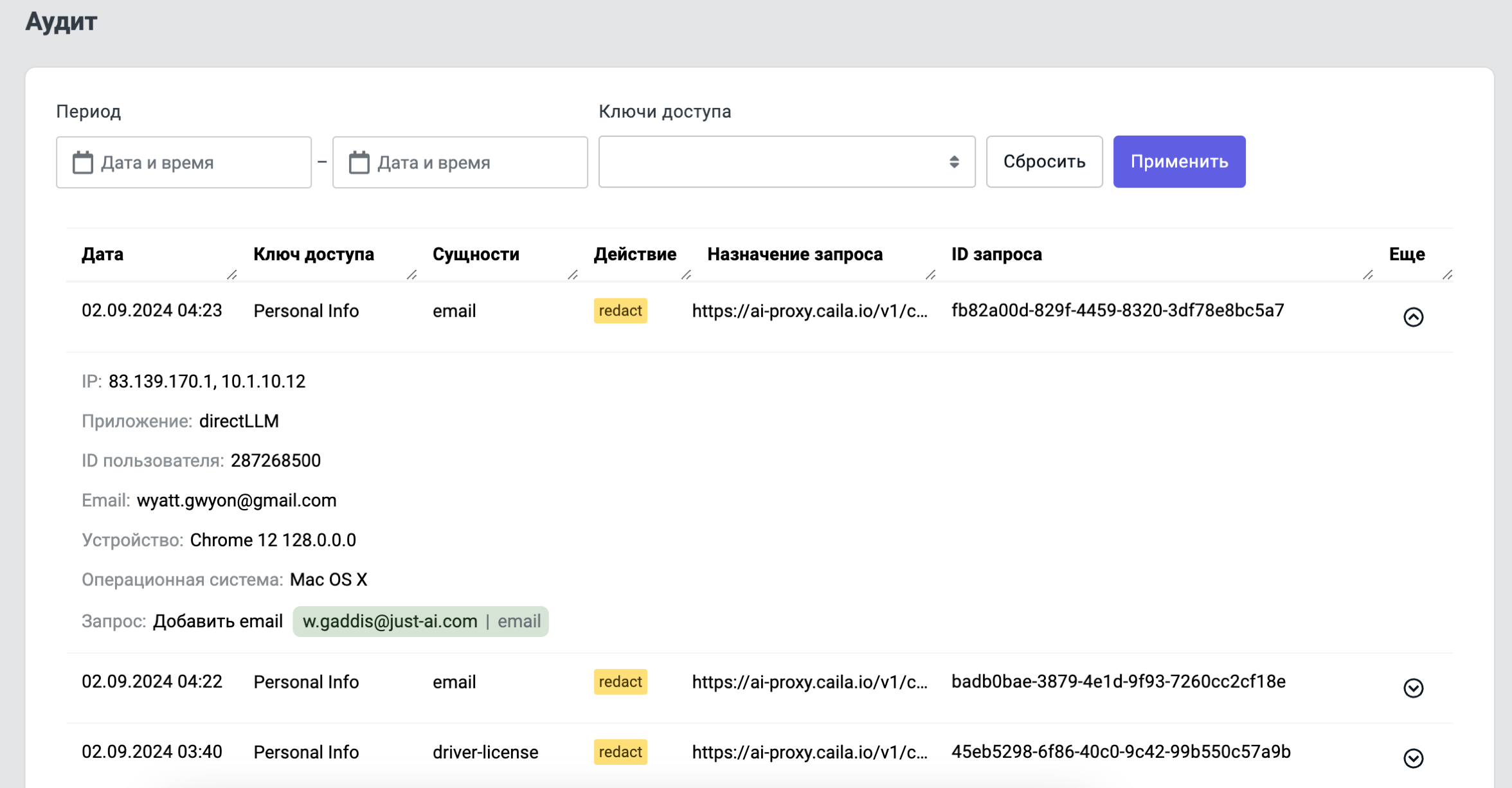Viewport: 1512px width, 788px height.
Task: Click the redact badge in 03:40 row
Action: tap(620, 752)
